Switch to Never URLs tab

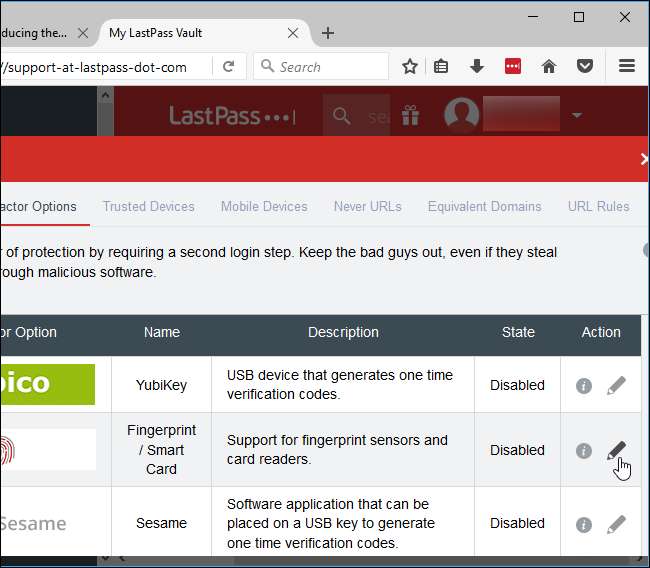(x=368, y=206)
